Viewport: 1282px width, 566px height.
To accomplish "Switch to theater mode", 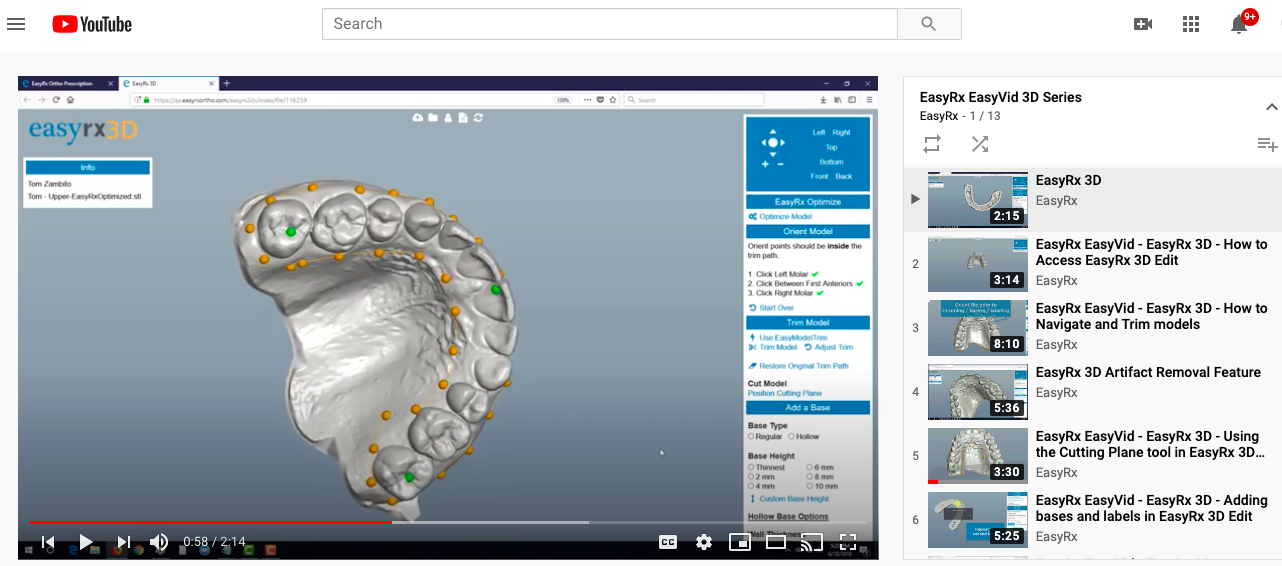I will pos(776,542).
